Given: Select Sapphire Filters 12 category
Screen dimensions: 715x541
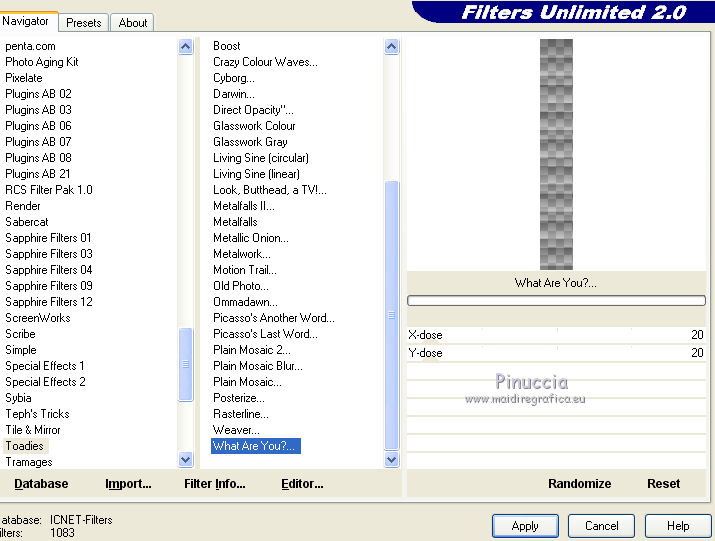Looking at the screenshot, I should click(49, 302).
